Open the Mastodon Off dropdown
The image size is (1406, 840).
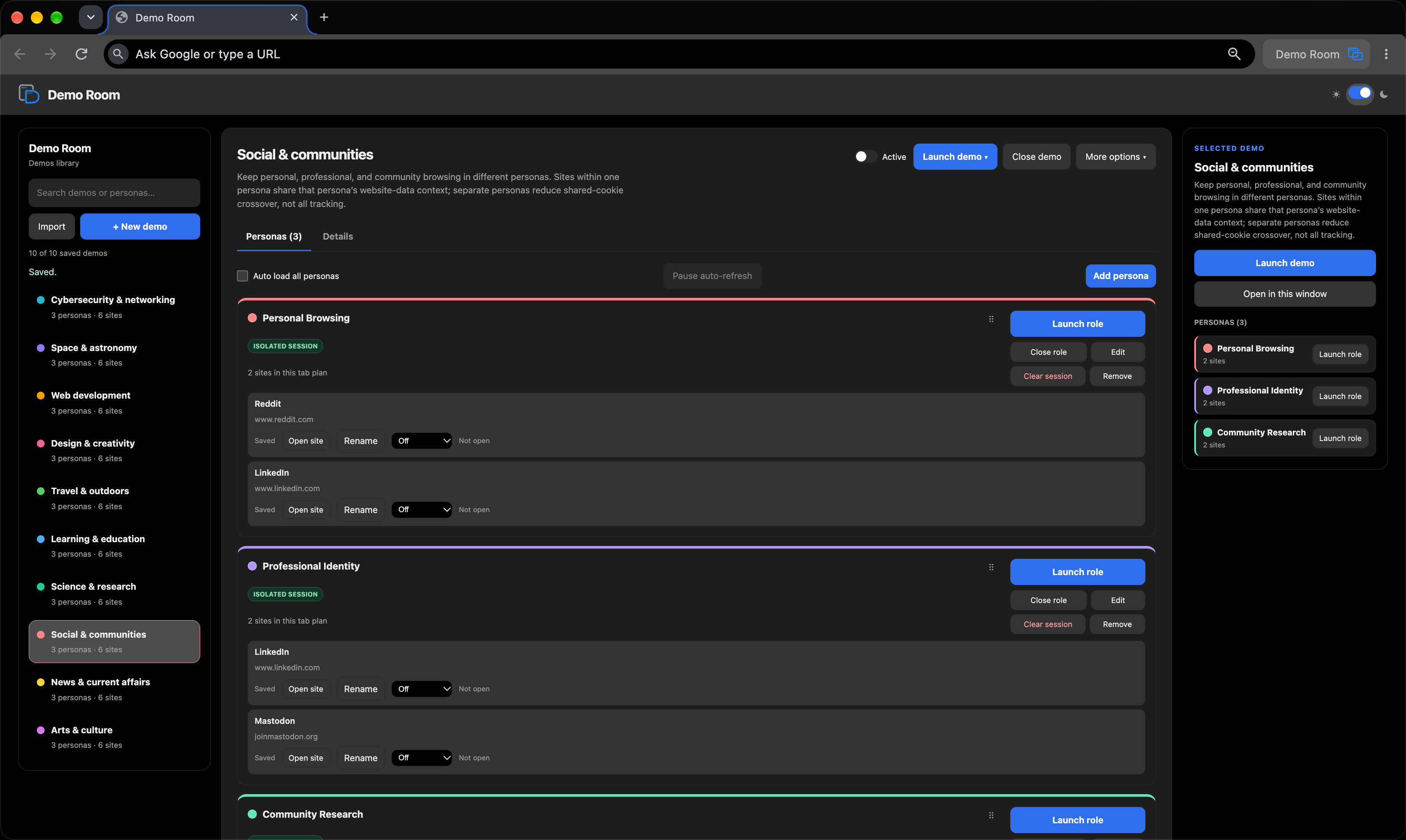(x=422, y=757)
